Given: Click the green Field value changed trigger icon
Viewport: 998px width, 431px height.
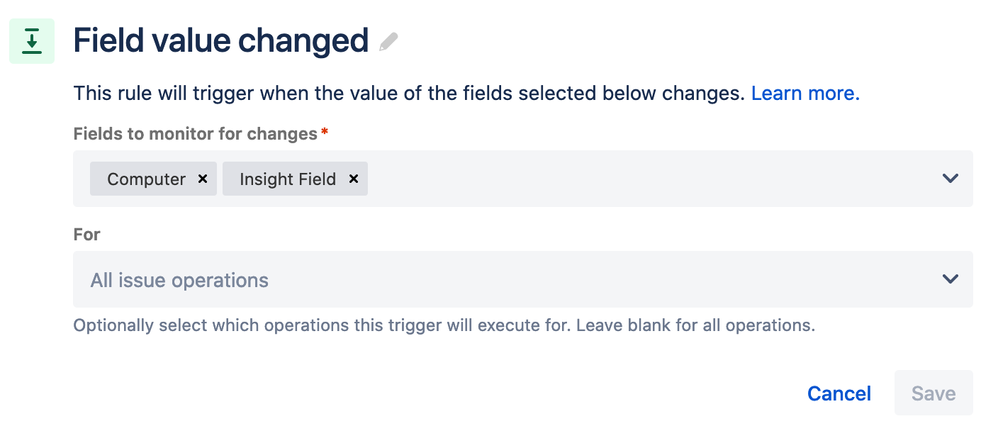Looking at the screenshot, I should [x=32, y=41].
